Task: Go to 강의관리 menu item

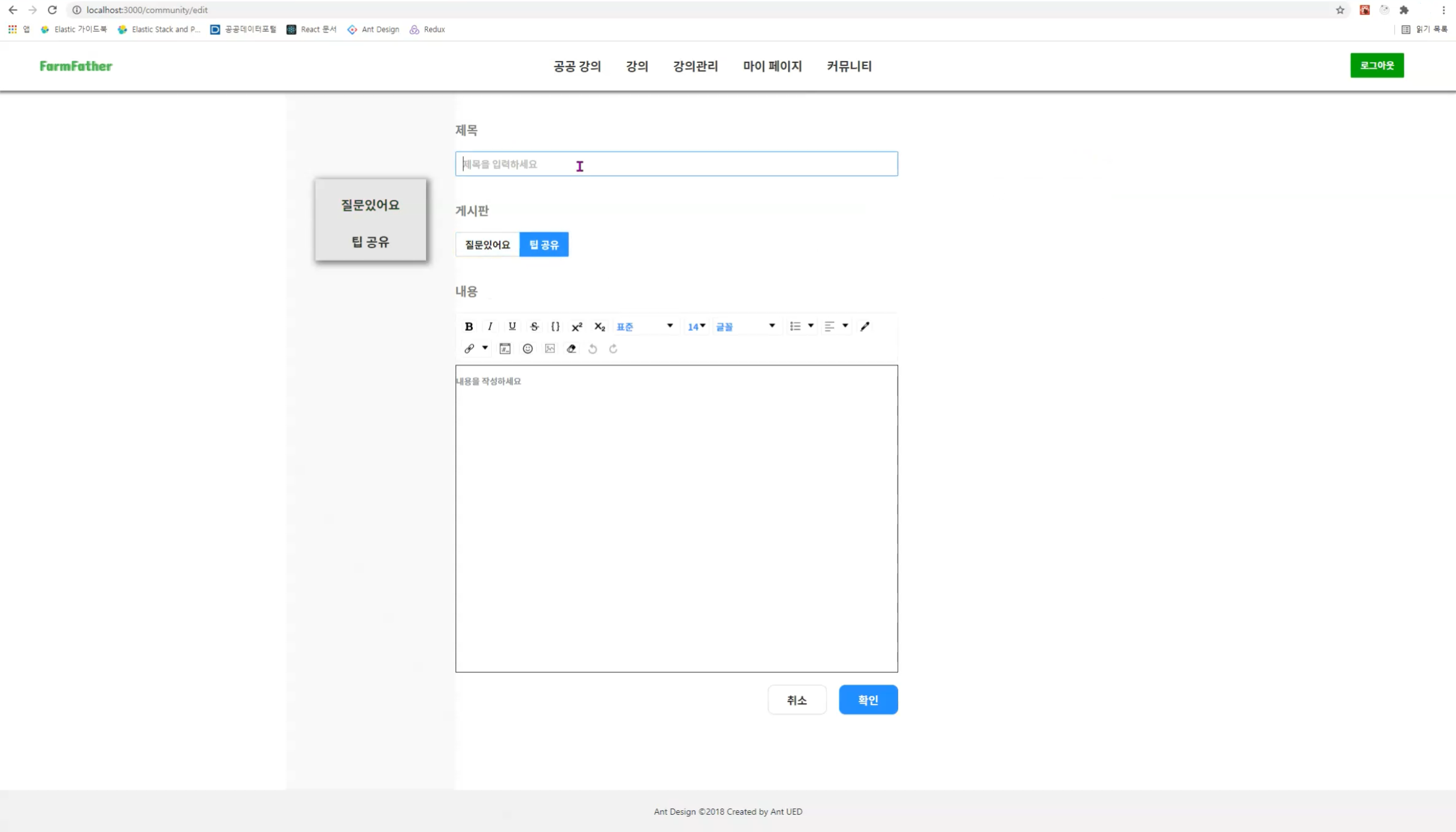Action: coord(695,66)
